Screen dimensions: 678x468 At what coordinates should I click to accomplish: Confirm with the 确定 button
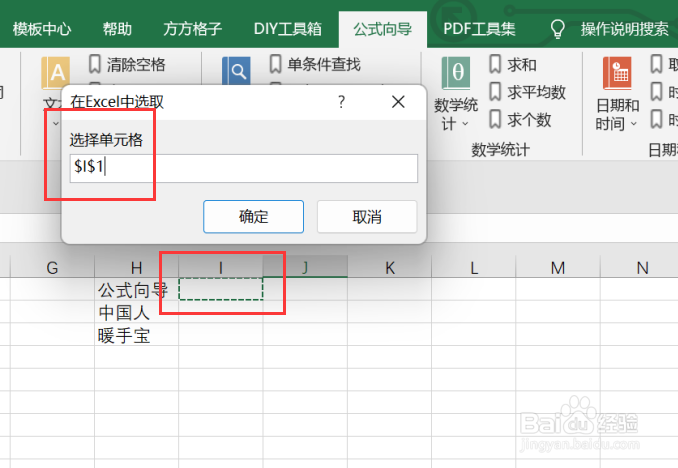tap(253, 217)
